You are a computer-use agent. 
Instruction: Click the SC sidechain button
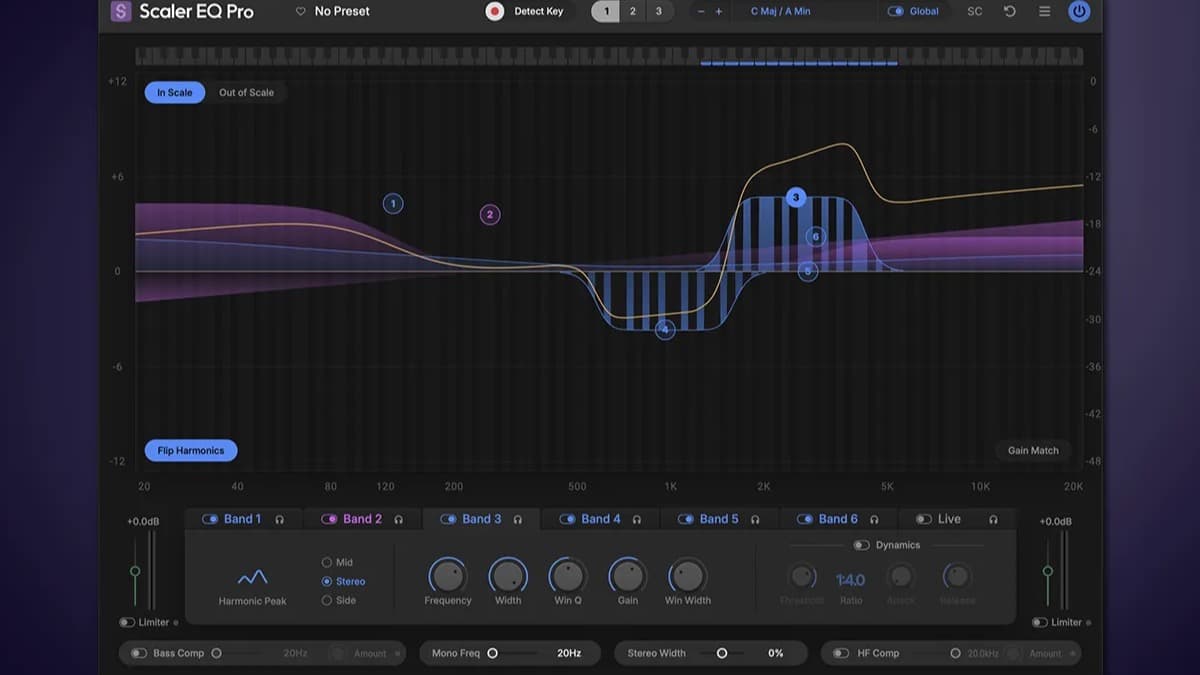[975, 12]
